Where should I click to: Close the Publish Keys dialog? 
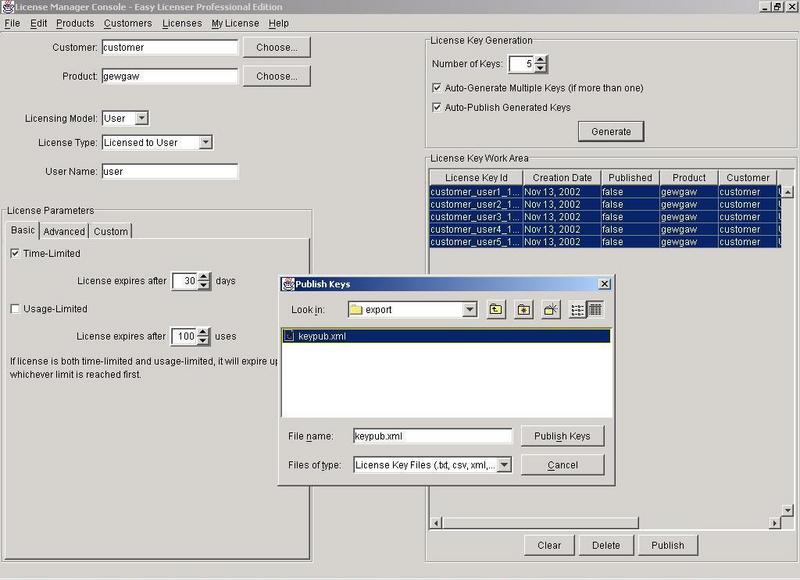pyautogui.click(x=604, y=284)
